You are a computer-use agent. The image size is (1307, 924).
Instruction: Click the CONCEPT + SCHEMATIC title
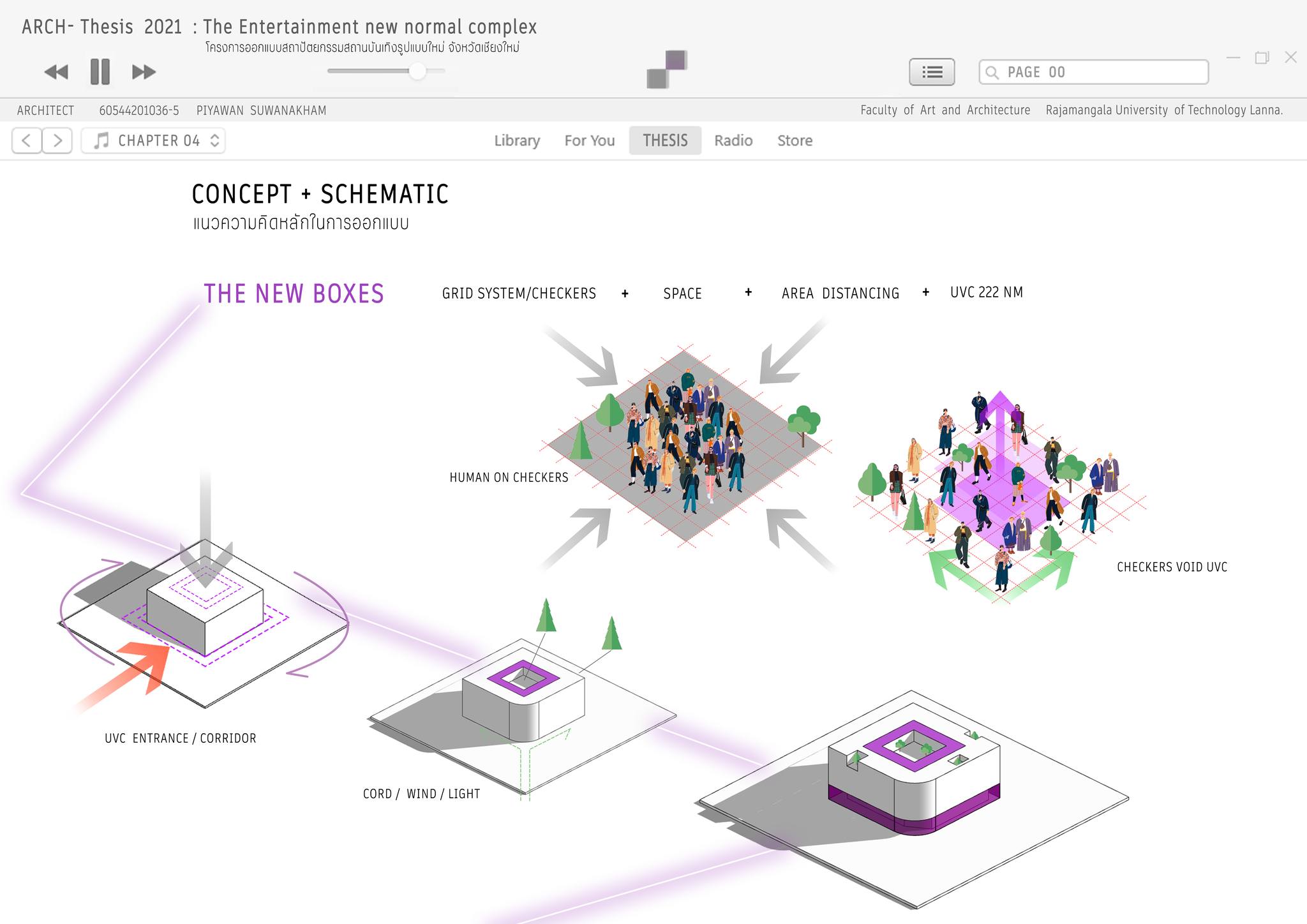[320, 194]
